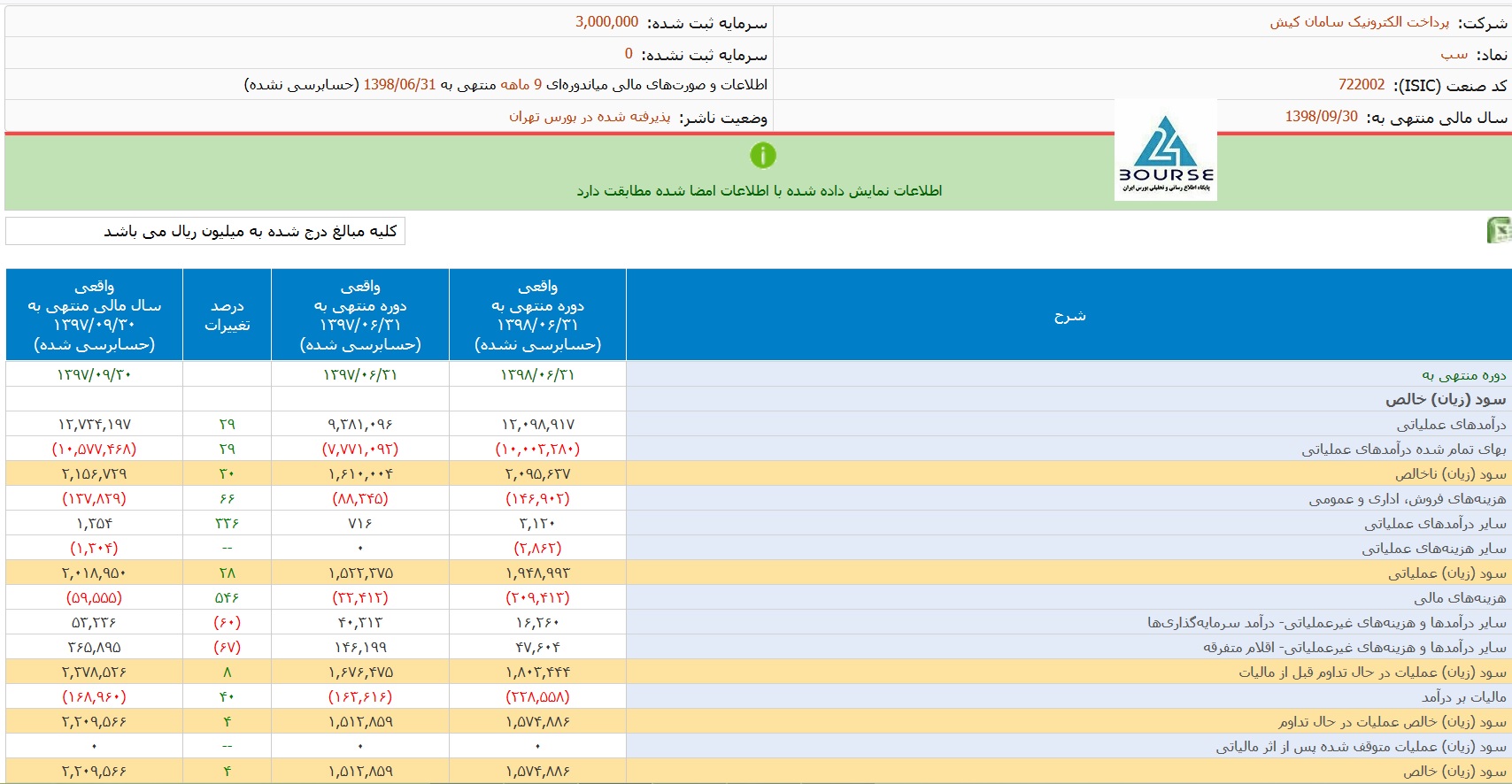Screen dimensions: 1512x784
Task: Click fiscal year end date 1398/09/30
Action: click(x=1321, y=117)
